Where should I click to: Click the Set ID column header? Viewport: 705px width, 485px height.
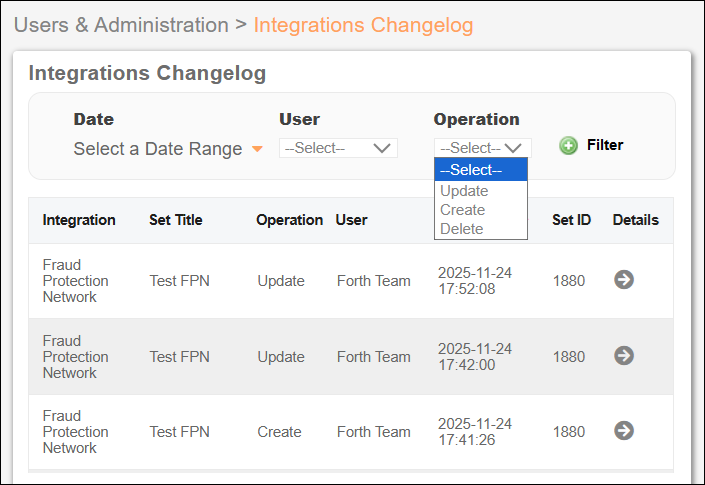point(571,220)
